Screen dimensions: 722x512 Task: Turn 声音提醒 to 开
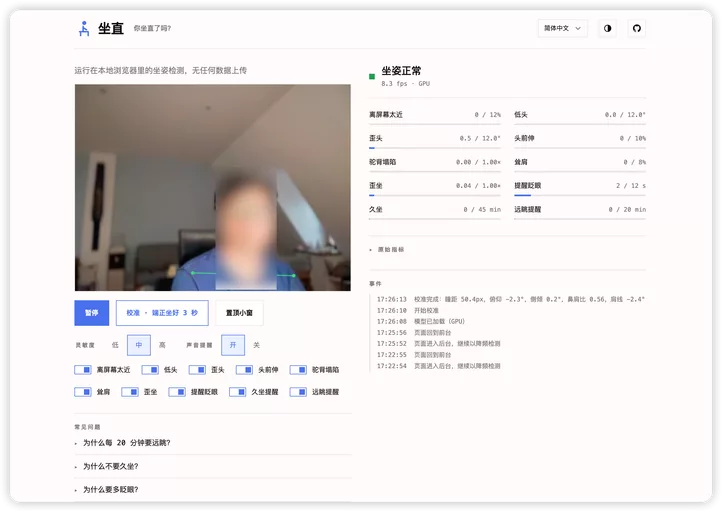[x=233, y=345]
